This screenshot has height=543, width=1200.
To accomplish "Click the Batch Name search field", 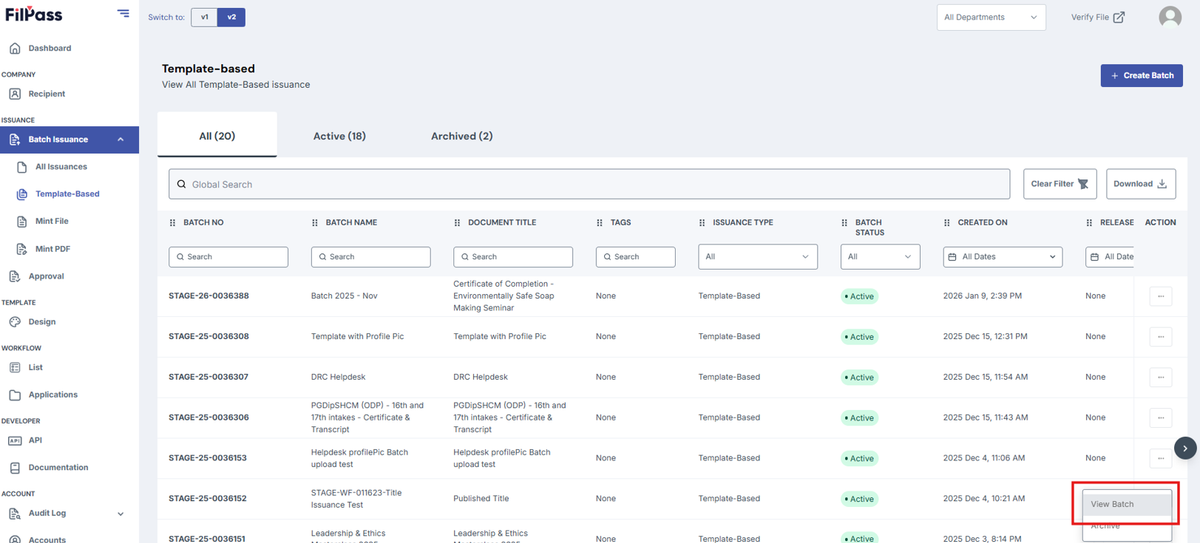I will pyautogui.click(x=371, y=257).
